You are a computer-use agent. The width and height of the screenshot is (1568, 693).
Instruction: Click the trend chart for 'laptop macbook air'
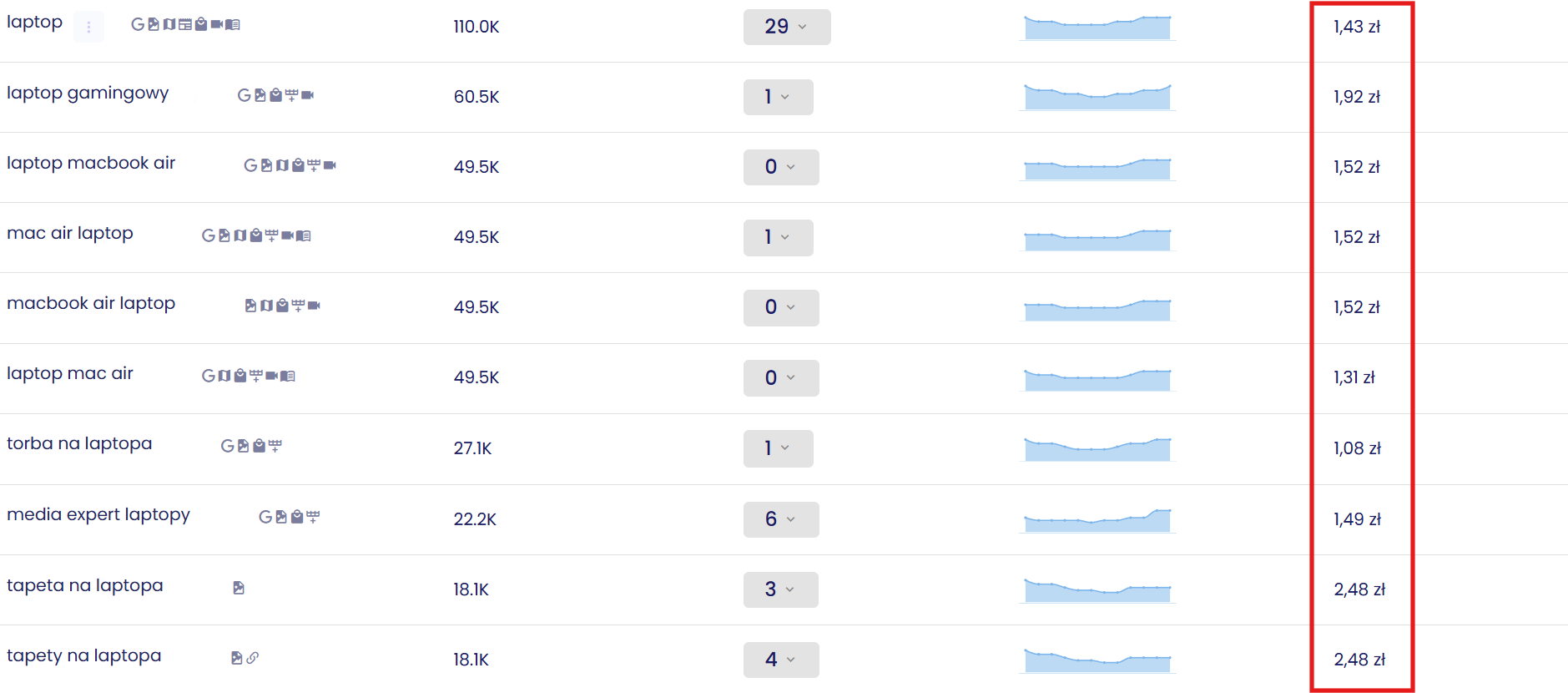(1097, 168)
